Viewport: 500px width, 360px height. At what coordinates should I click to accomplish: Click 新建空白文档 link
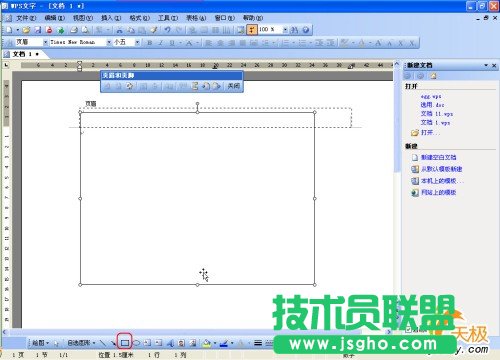[438, 157]
